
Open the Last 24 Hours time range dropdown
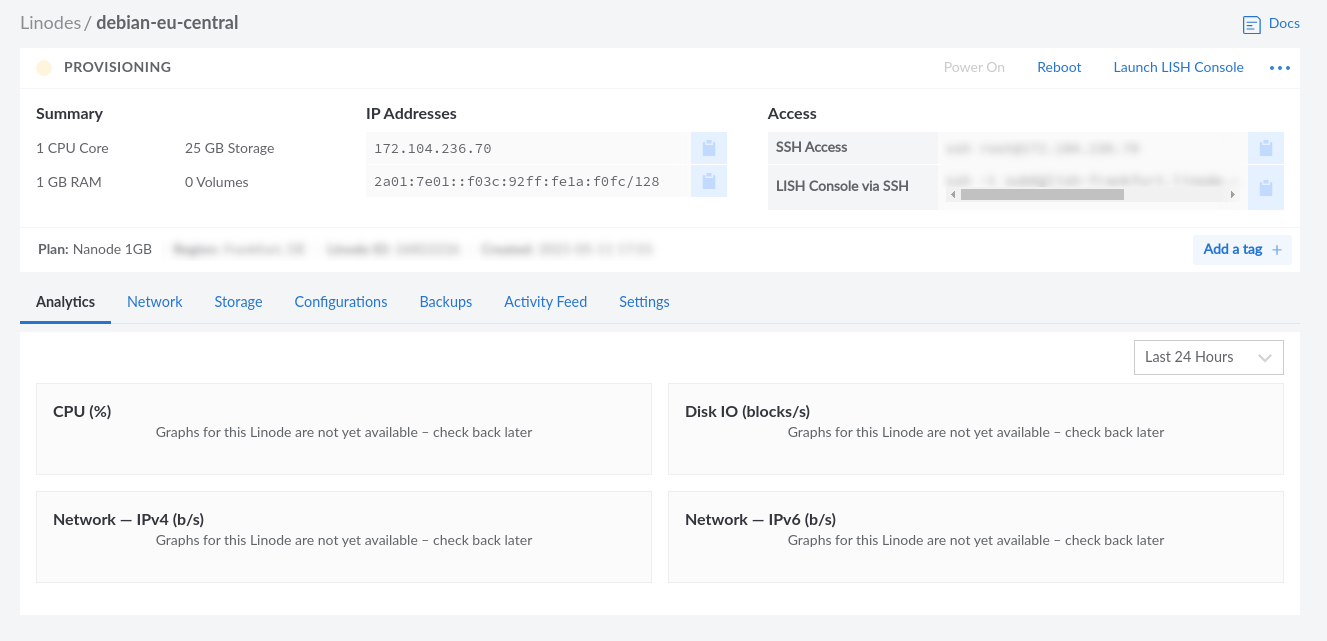[1208, 357]
